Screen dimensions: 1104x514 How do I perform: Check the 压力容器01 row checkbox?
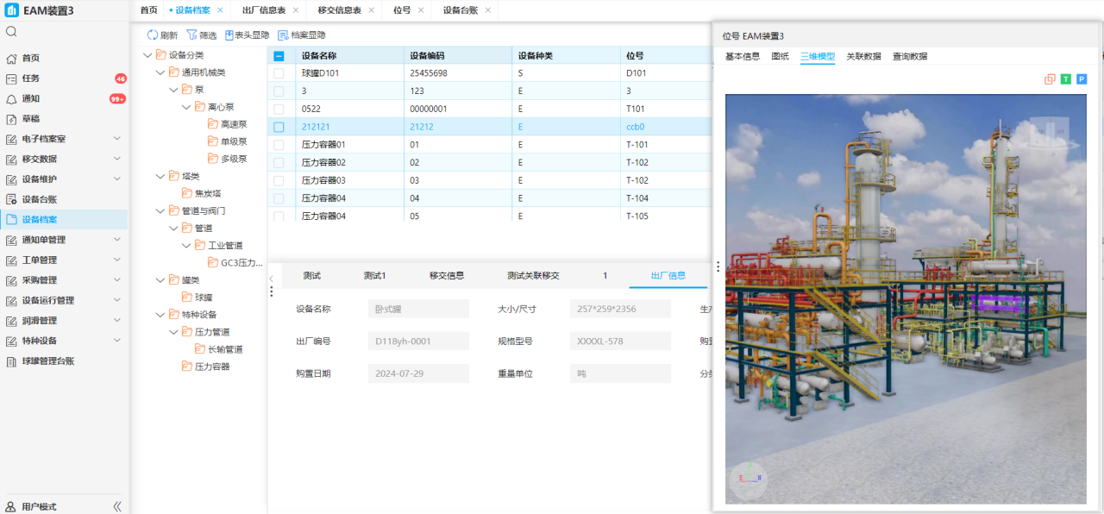(x=279, y=144)
